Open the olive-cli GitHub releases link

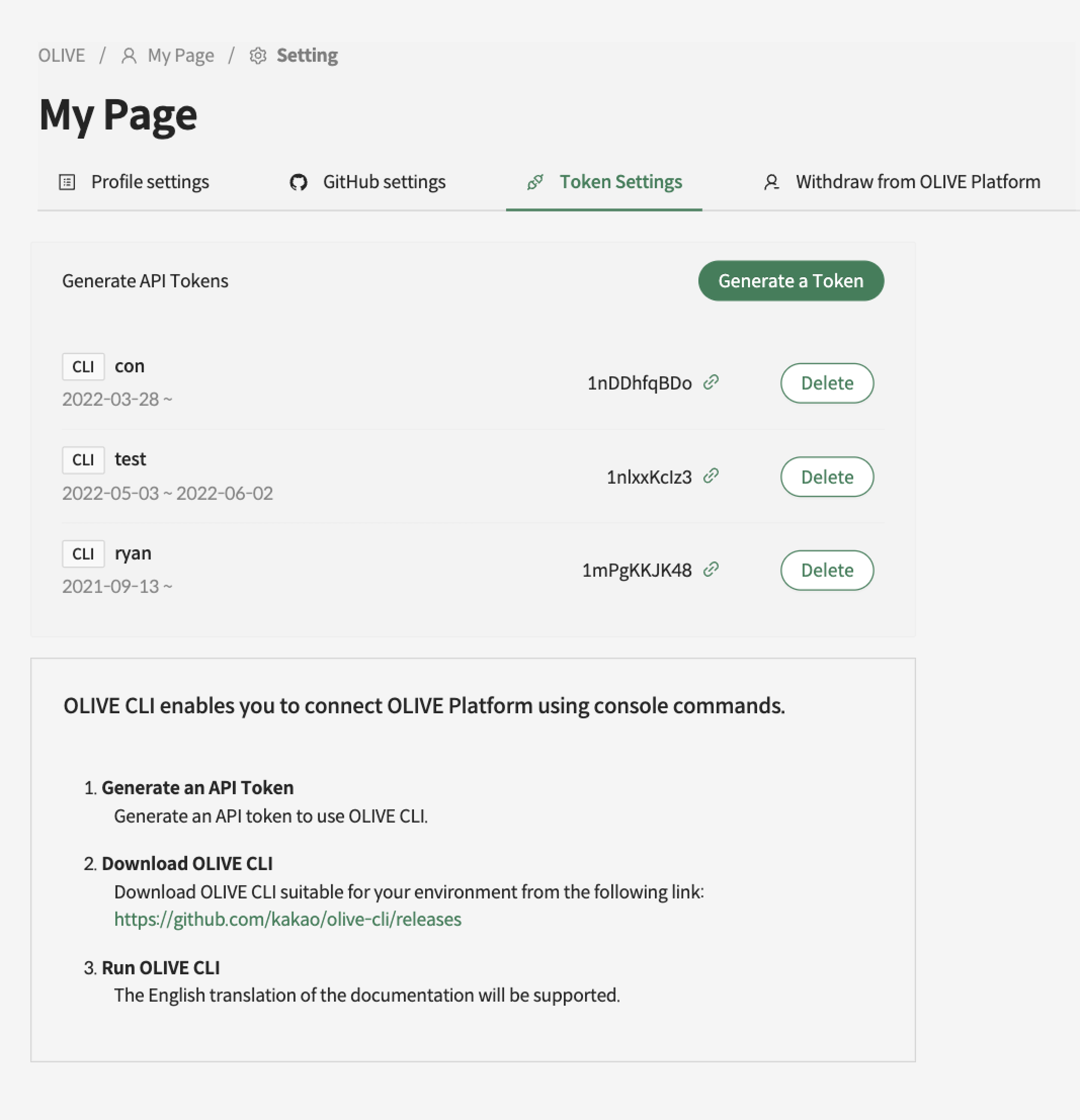click(287, 919)
